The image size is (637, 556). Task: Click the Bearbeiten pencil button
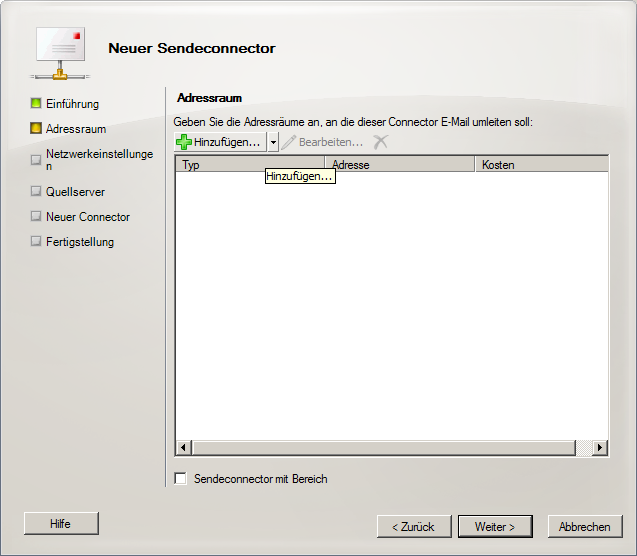[x=323, y=142]
